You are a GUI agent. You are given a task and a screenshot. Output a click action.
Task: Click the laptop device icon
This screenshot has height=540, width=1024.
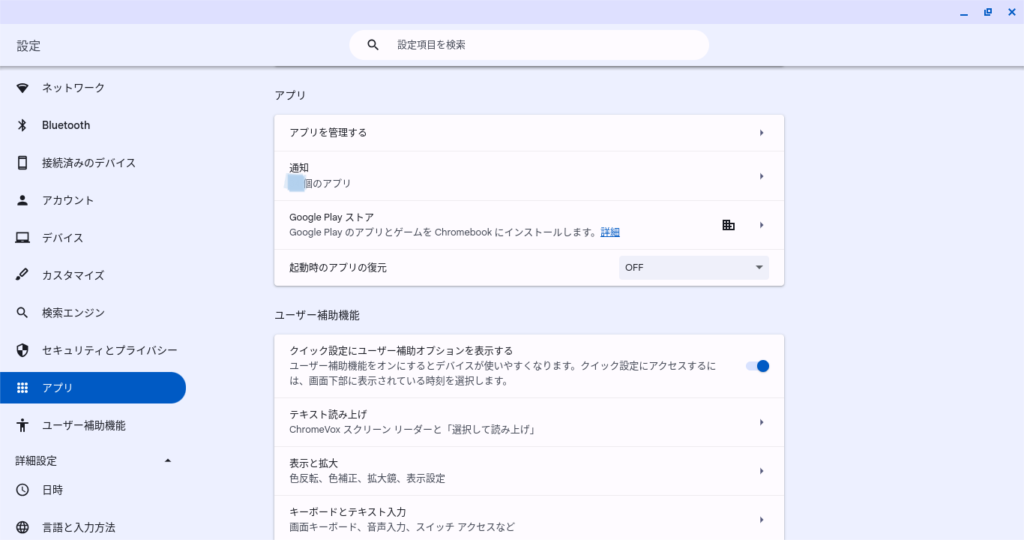23,238
